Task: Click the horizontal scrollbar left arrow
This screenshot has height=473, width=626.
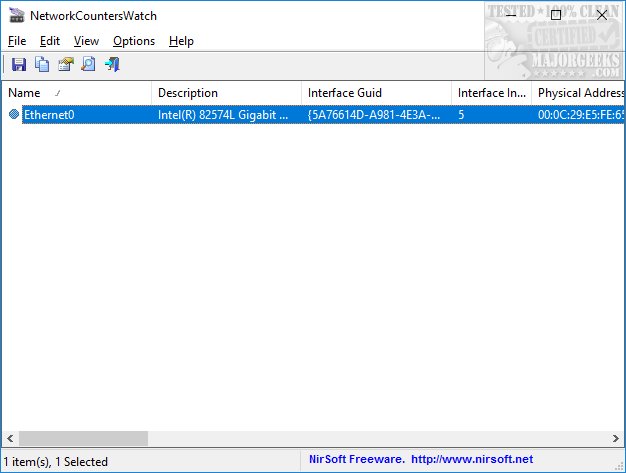Action: [x=10, y=439]
